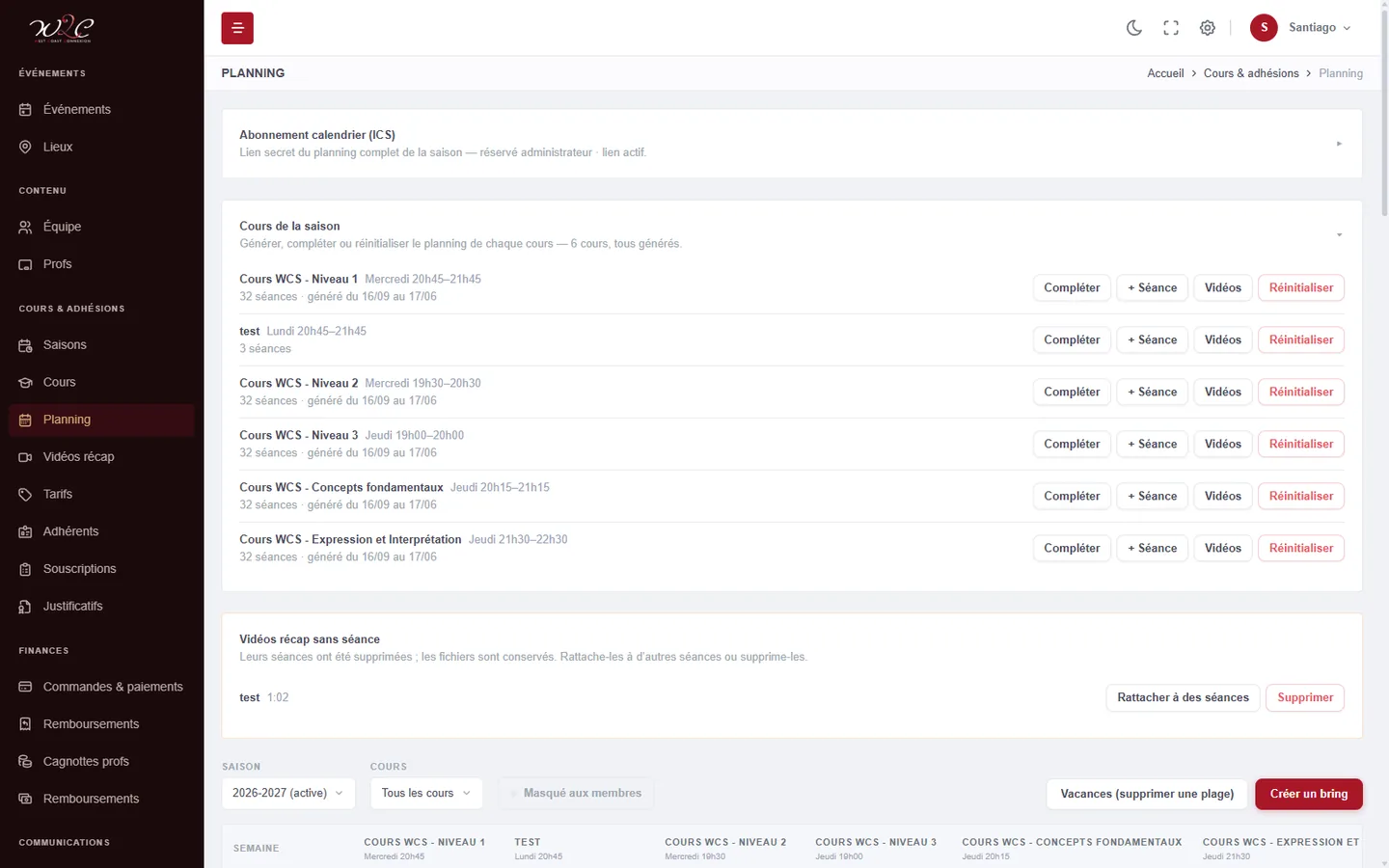Image resolution: width=1389 pixels, height=868 pixels.
Task: Open the Santiago user menu
Action: 1301,28
